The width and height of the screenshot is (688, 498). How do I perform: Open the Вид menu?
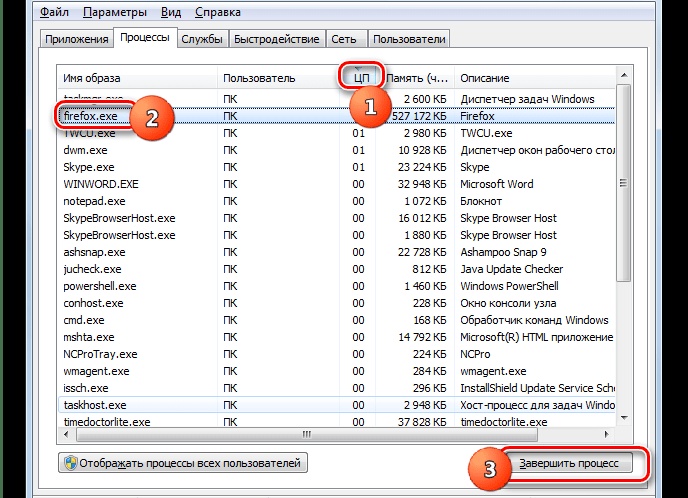[x=171, y=12]
